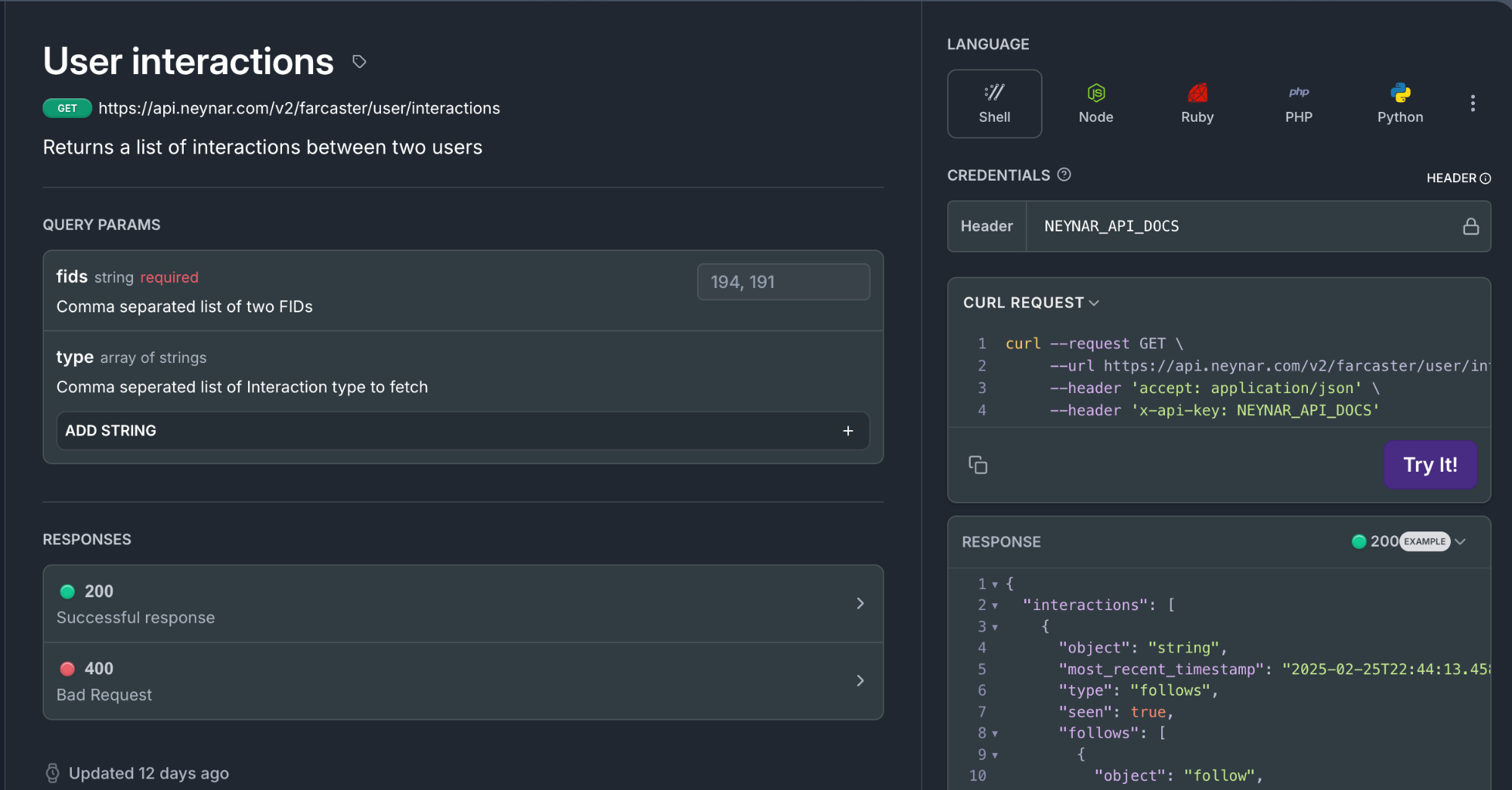The height and width of the screenshot is (790, 1512).
Task: Click the lock icon in credentials header field
Action: pyautogui.click(x=1470, y=227)
